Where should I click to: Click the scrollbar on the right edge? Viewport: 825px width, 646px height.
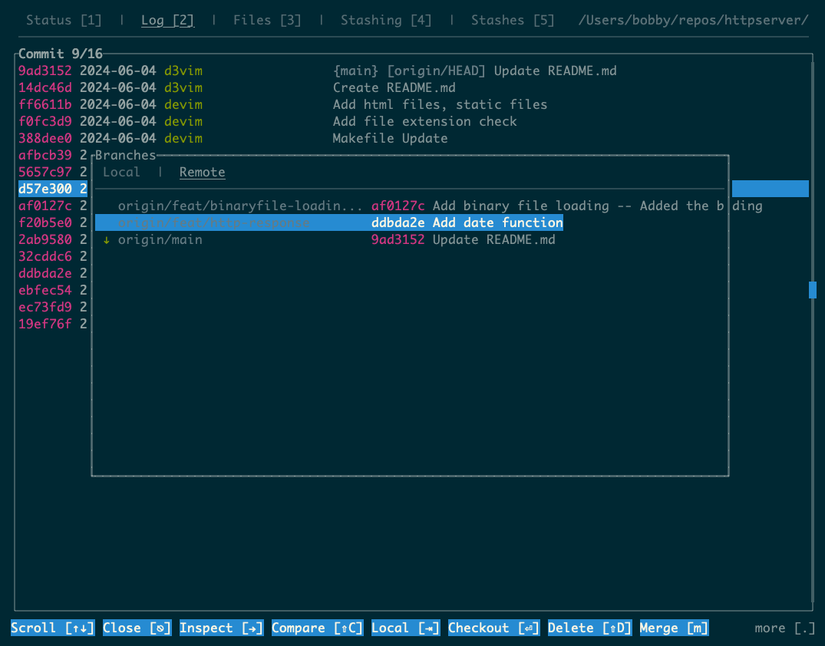[x=812, y=290]
